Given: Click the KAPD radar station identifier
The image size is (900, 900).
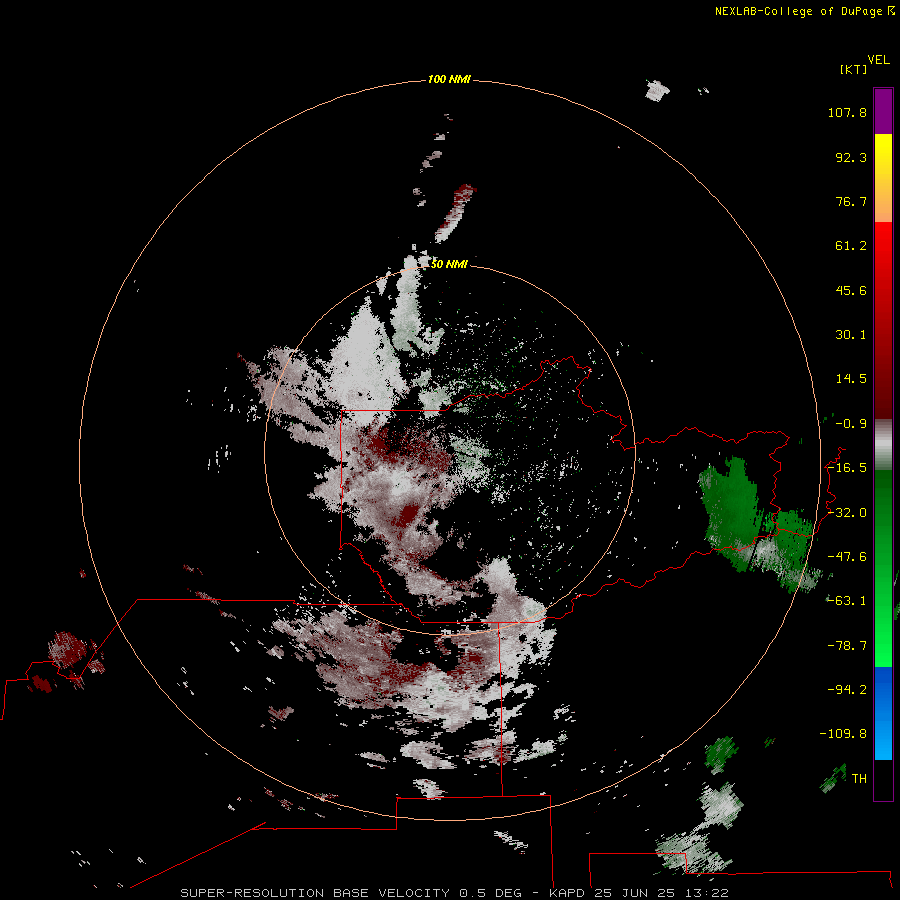Looking at the screenshot, I should (567, 893).
